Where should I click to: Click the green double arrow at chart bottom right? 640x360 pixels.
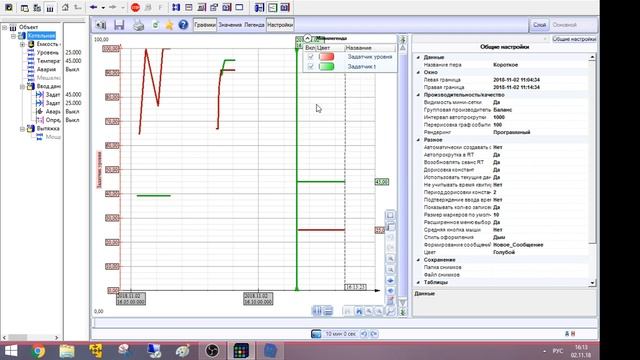(403, 312)
